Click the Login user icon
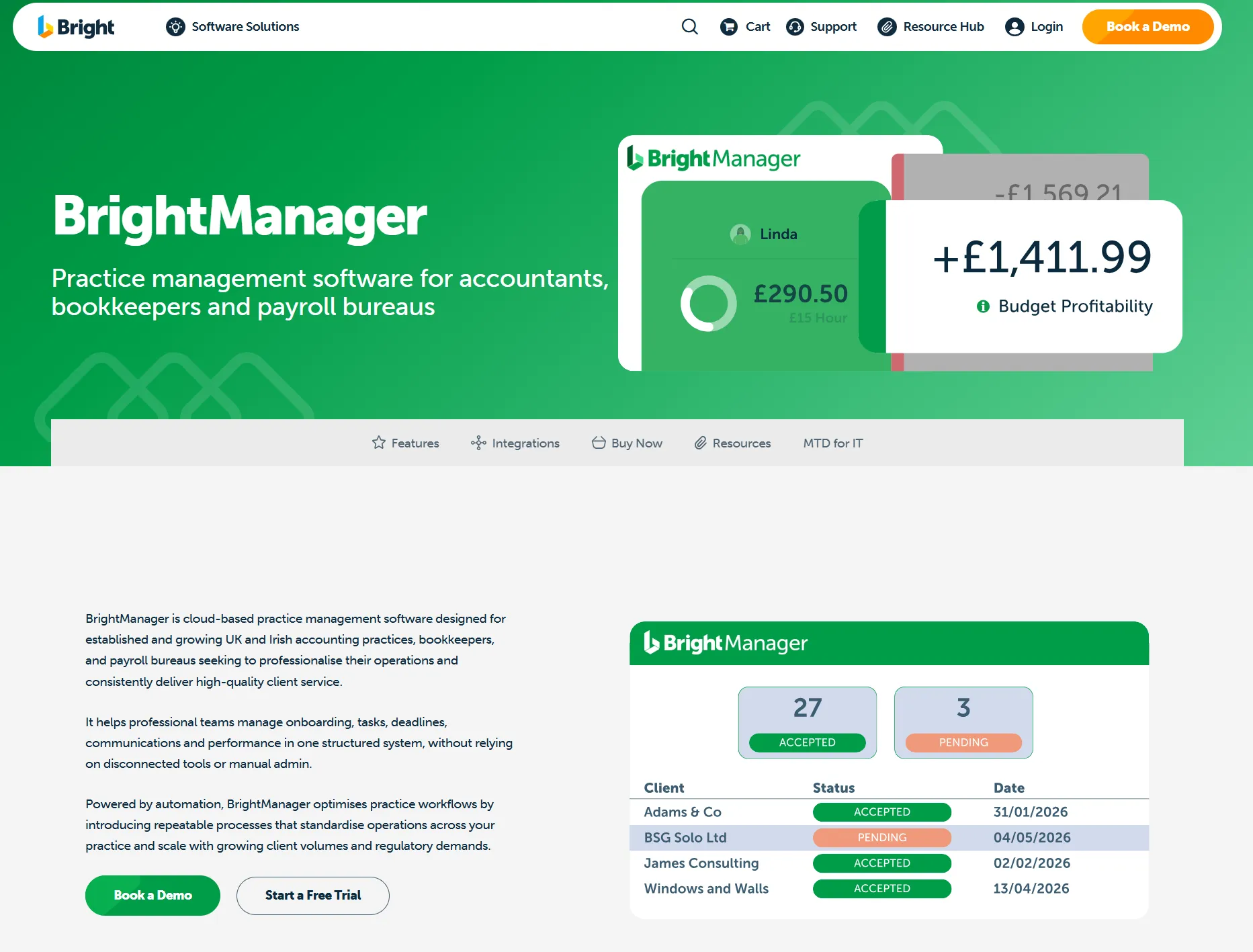 1014,27
